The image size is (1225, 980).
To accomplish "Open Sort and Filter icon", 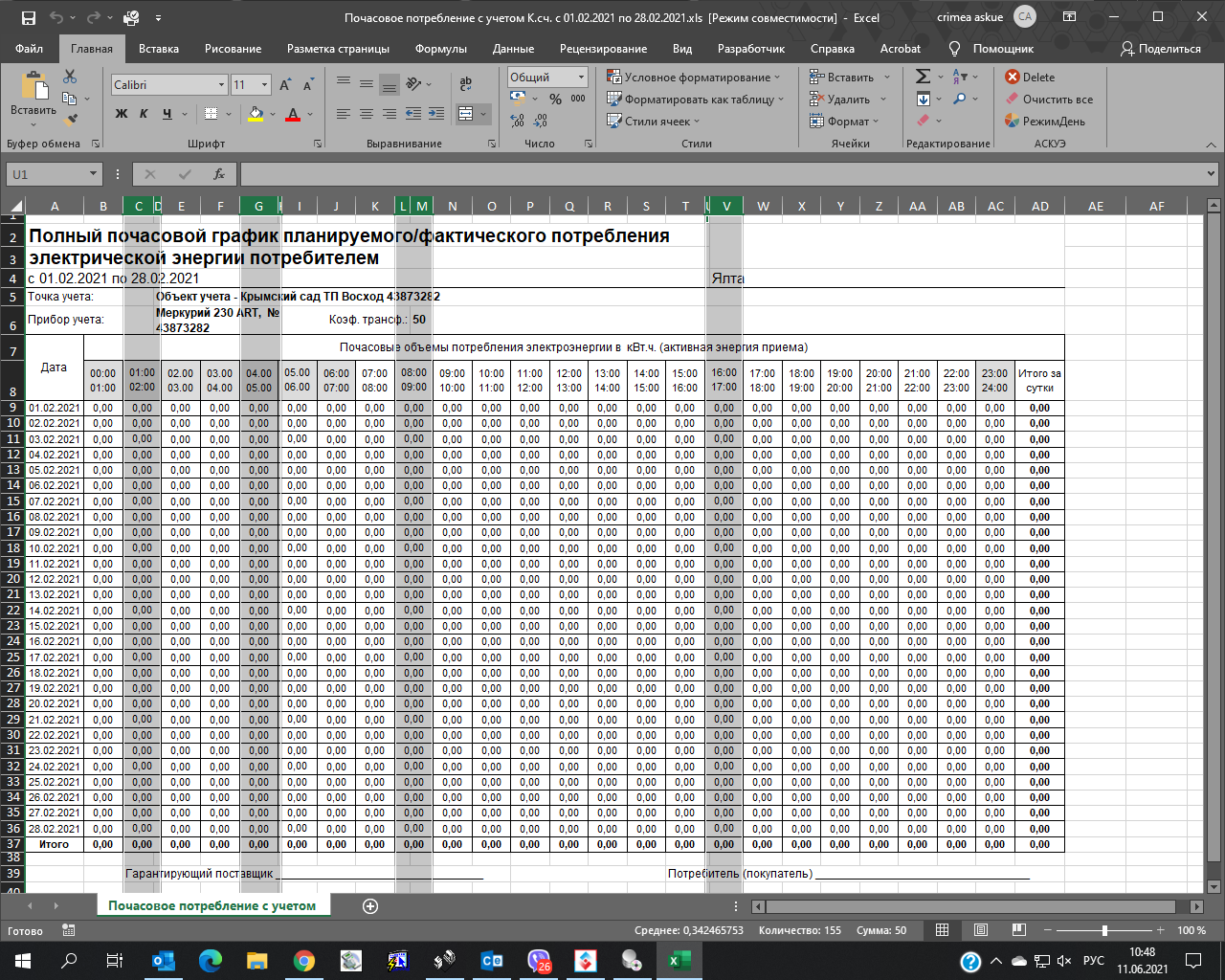I will coord(960,77).
